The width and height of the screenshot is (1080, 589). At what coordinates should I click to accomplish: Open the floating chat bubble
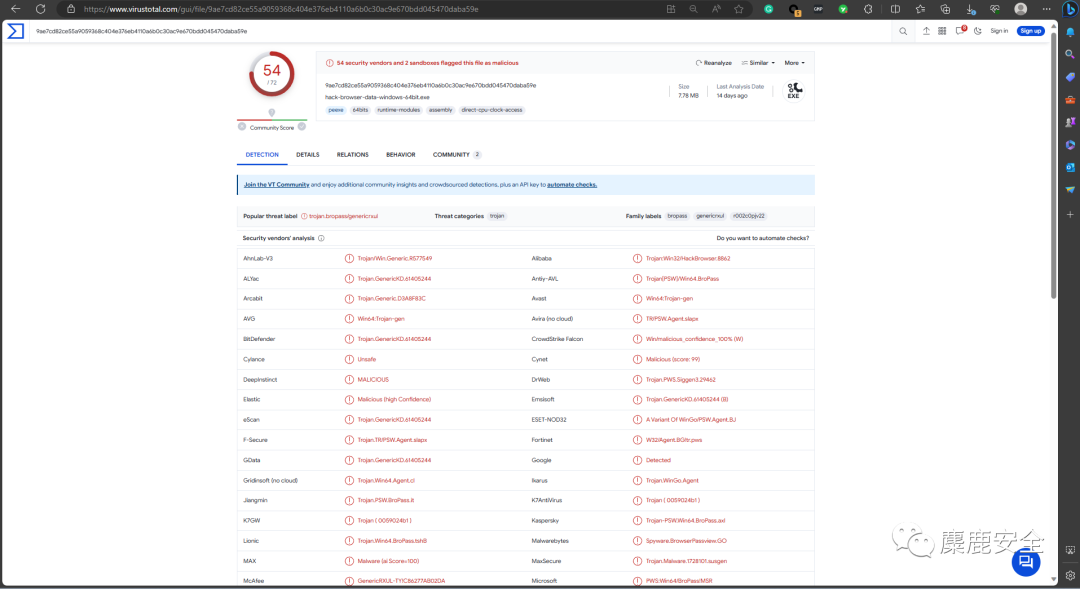point(1026,562)
